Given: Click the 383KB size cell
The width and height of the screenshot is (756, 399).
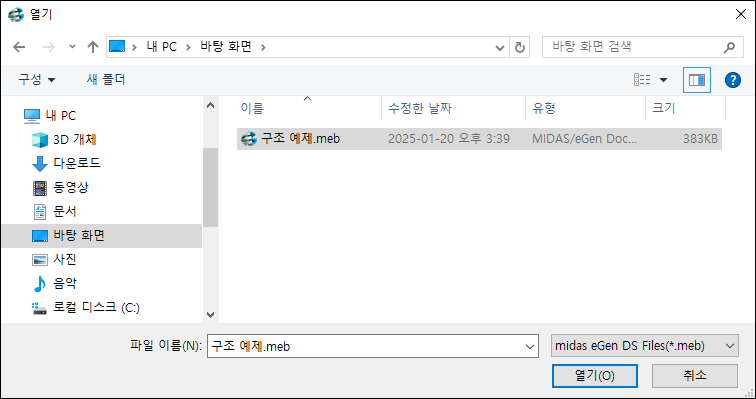Looking at the screenshot, I should click(x=700, y=139).
